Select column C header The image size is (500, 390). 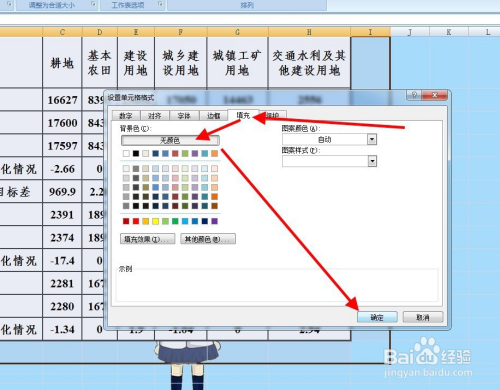[x=62, y=32]
